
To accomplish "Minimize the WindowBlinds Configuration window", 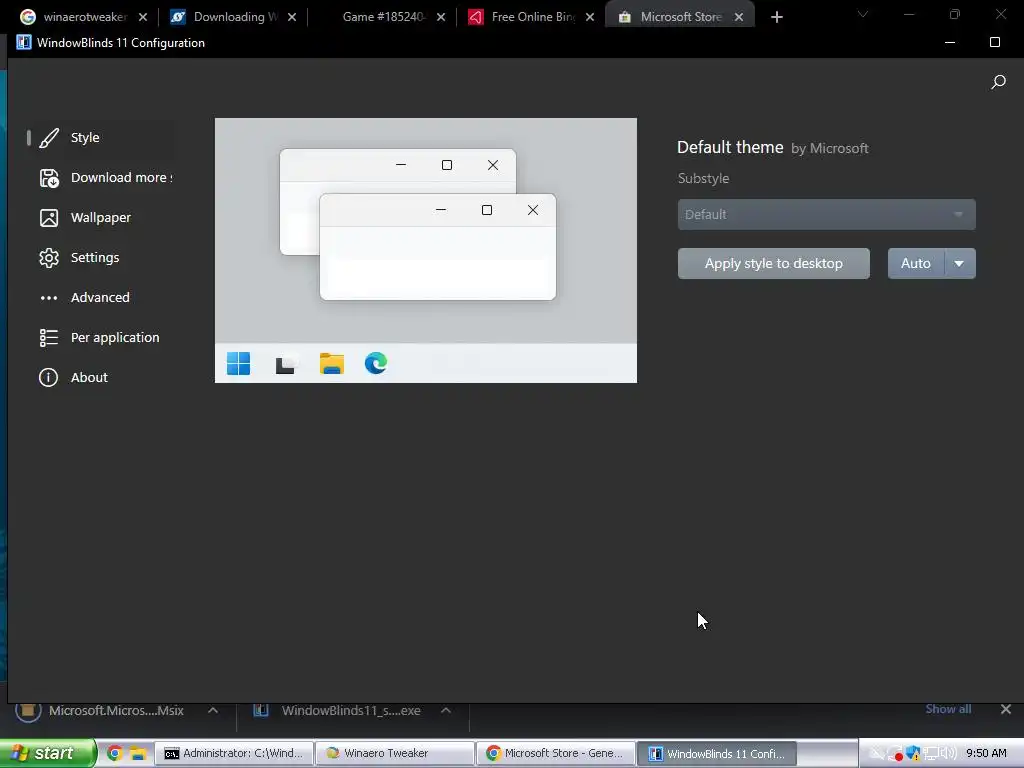I will pyautogui.click(x=950, y=42).
